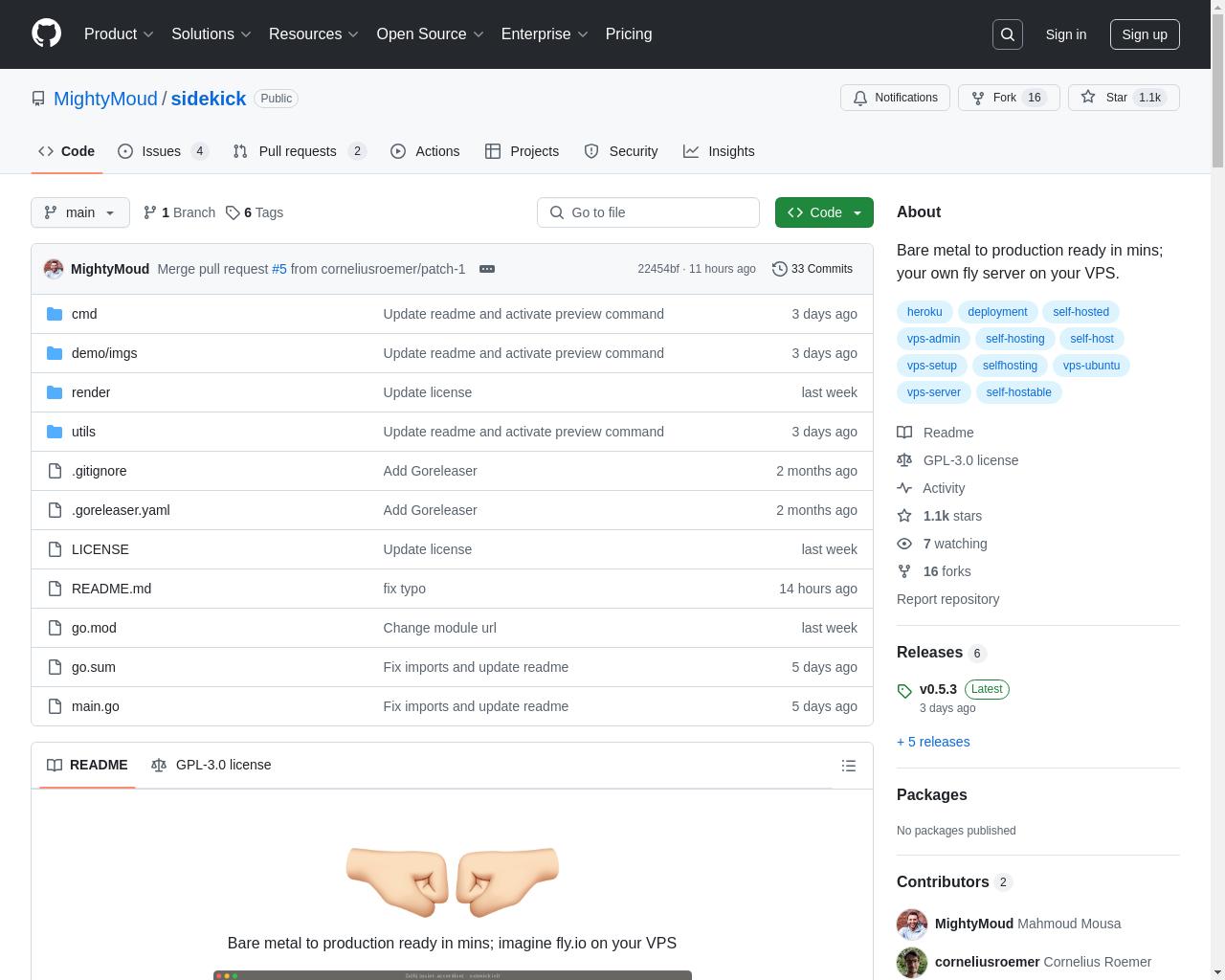Click the fist bump emoji image
Image resolution: width=1225 pixels, height=980 pixels.
point(452,880)
